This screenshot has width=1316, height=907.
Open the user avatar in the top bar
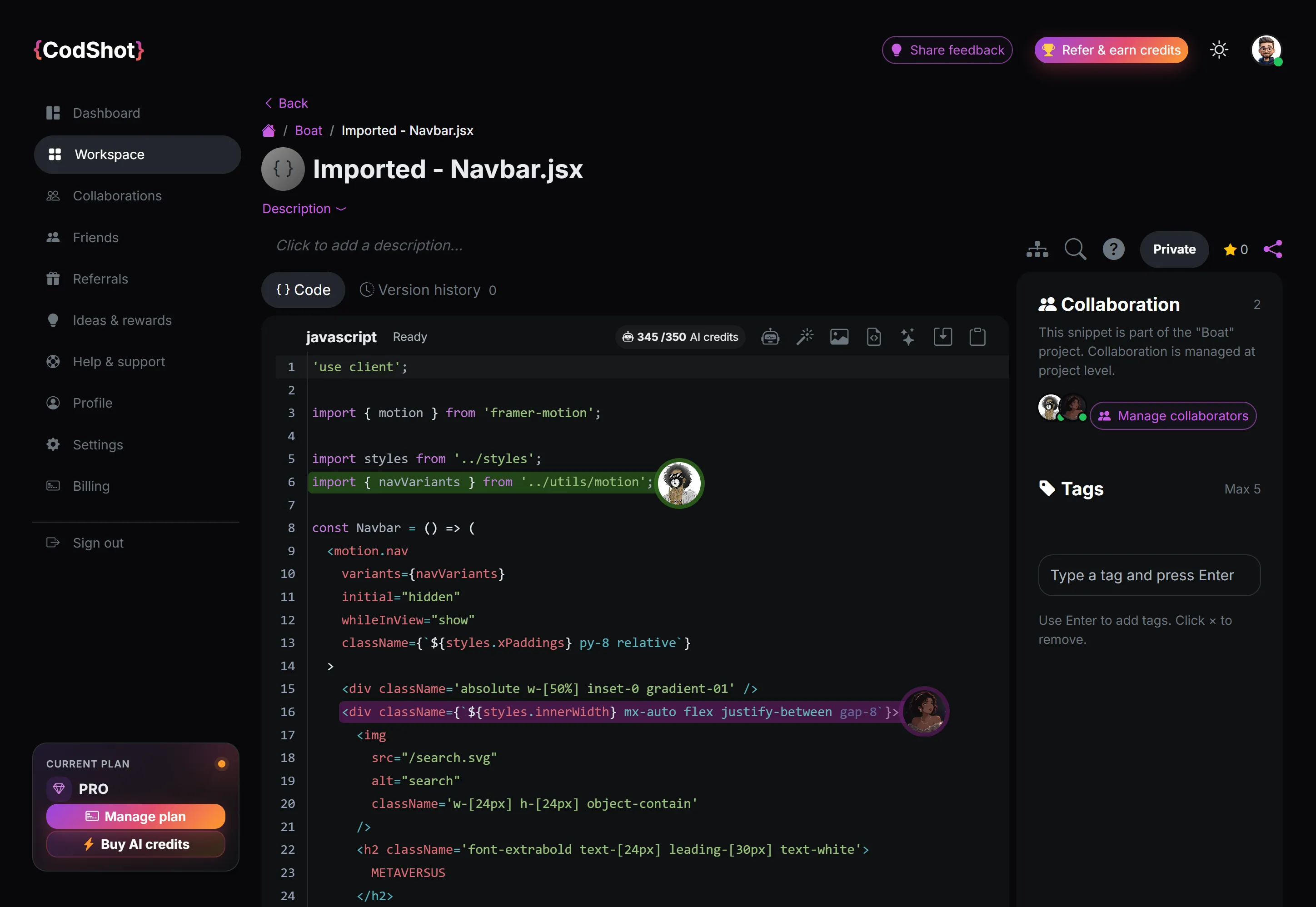coord(1266,50)
